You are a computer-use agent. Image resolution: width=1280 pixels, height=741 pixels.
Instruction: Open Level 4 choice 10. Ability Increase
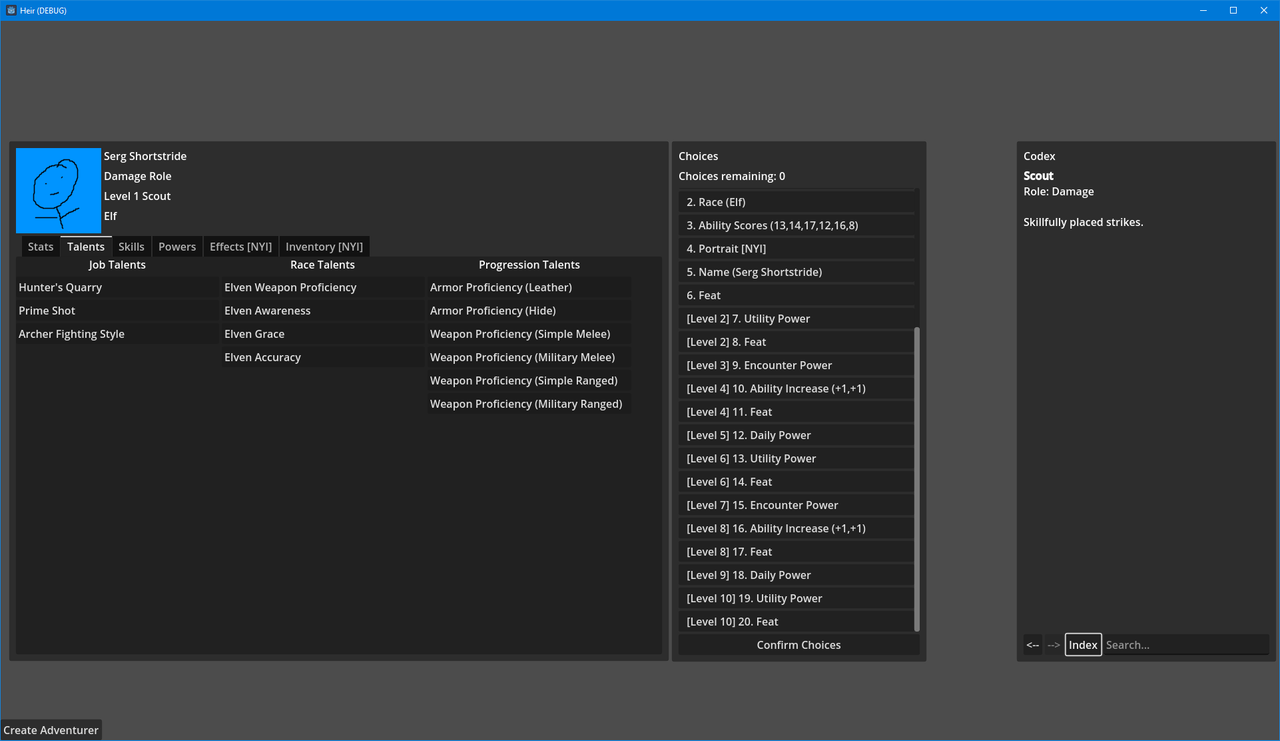coord(796,389)
